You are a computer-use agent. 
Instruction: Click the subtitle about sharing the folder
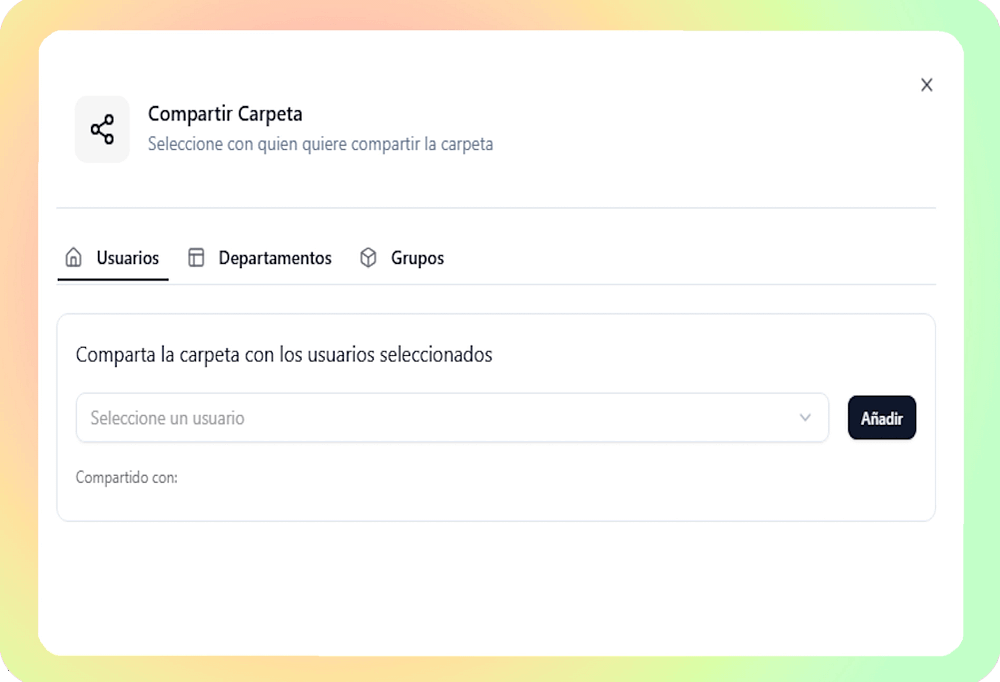(x=320, y=144)
